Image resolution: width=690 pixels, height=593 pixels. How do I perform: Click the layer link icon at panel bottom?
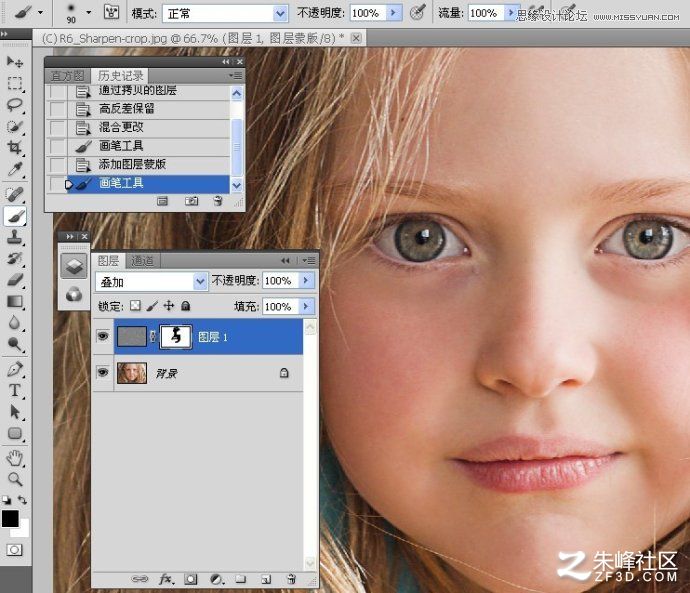(139, 579)
